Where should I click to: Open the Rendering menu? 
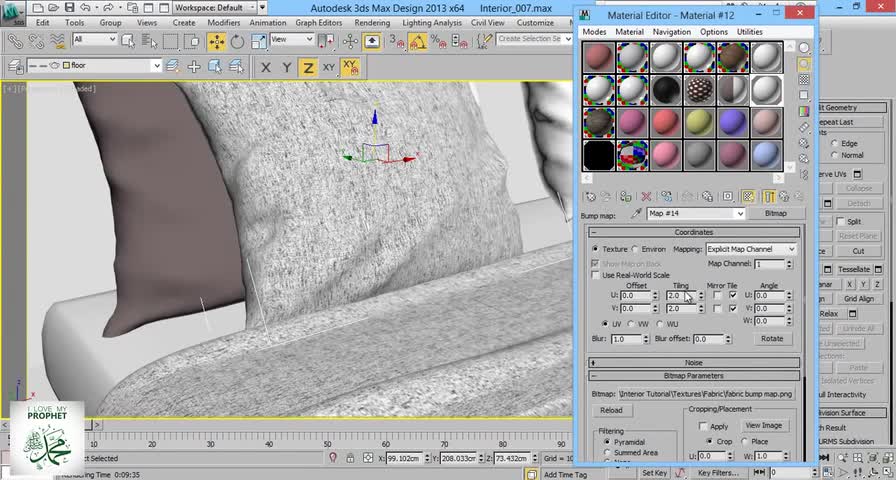tap(371, 22)
